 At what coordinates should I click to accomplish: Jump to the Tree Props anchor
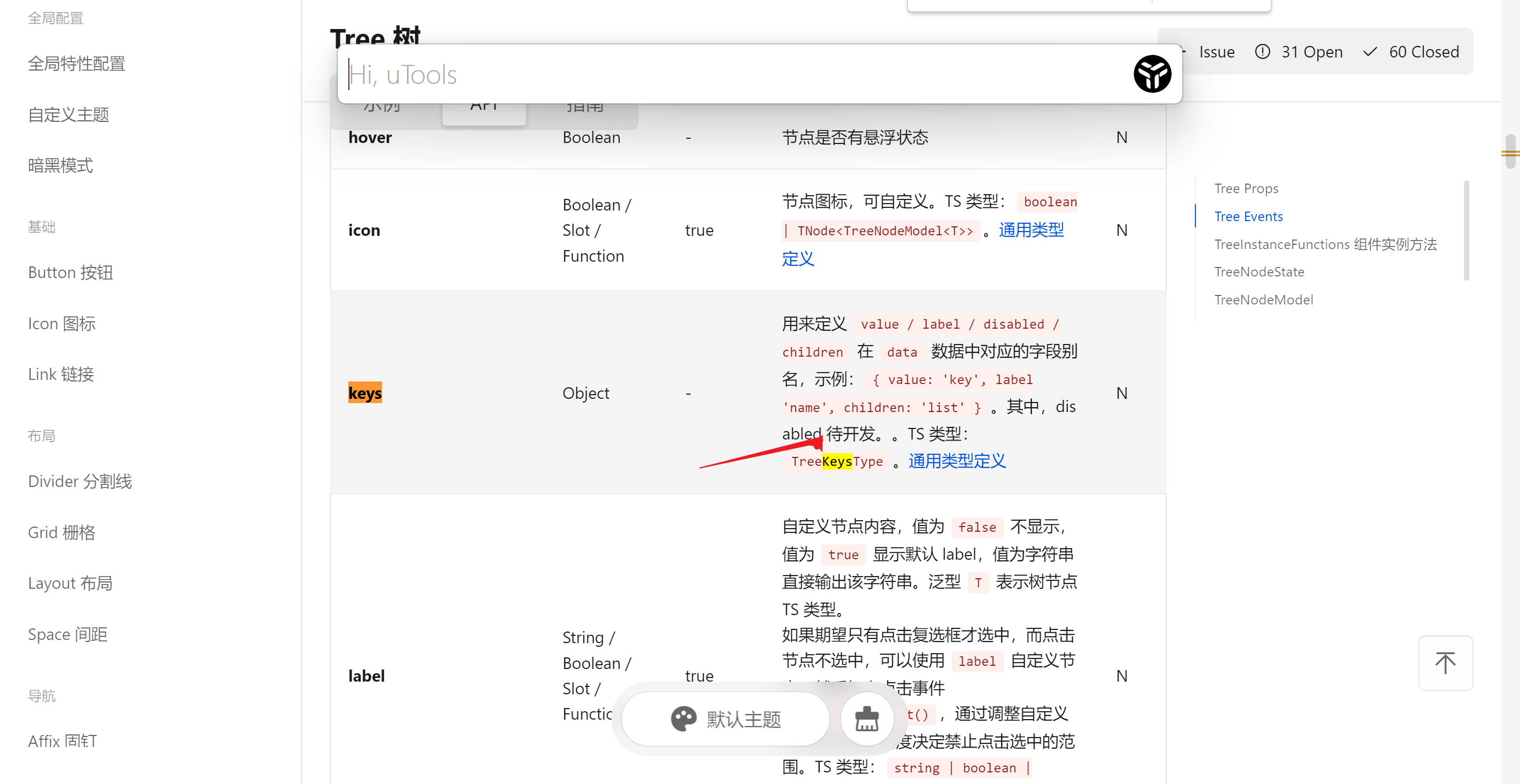point(1246,188)
